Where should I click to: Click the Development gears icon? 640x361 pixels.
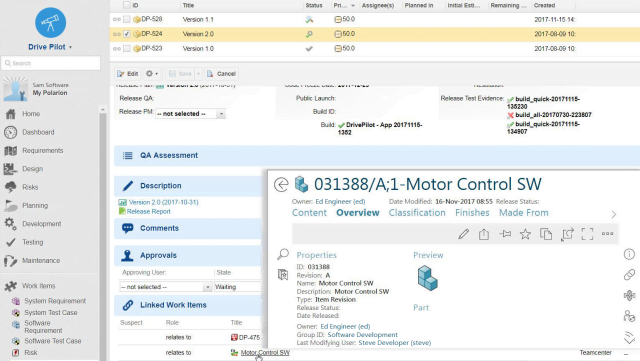coord(10,224)
